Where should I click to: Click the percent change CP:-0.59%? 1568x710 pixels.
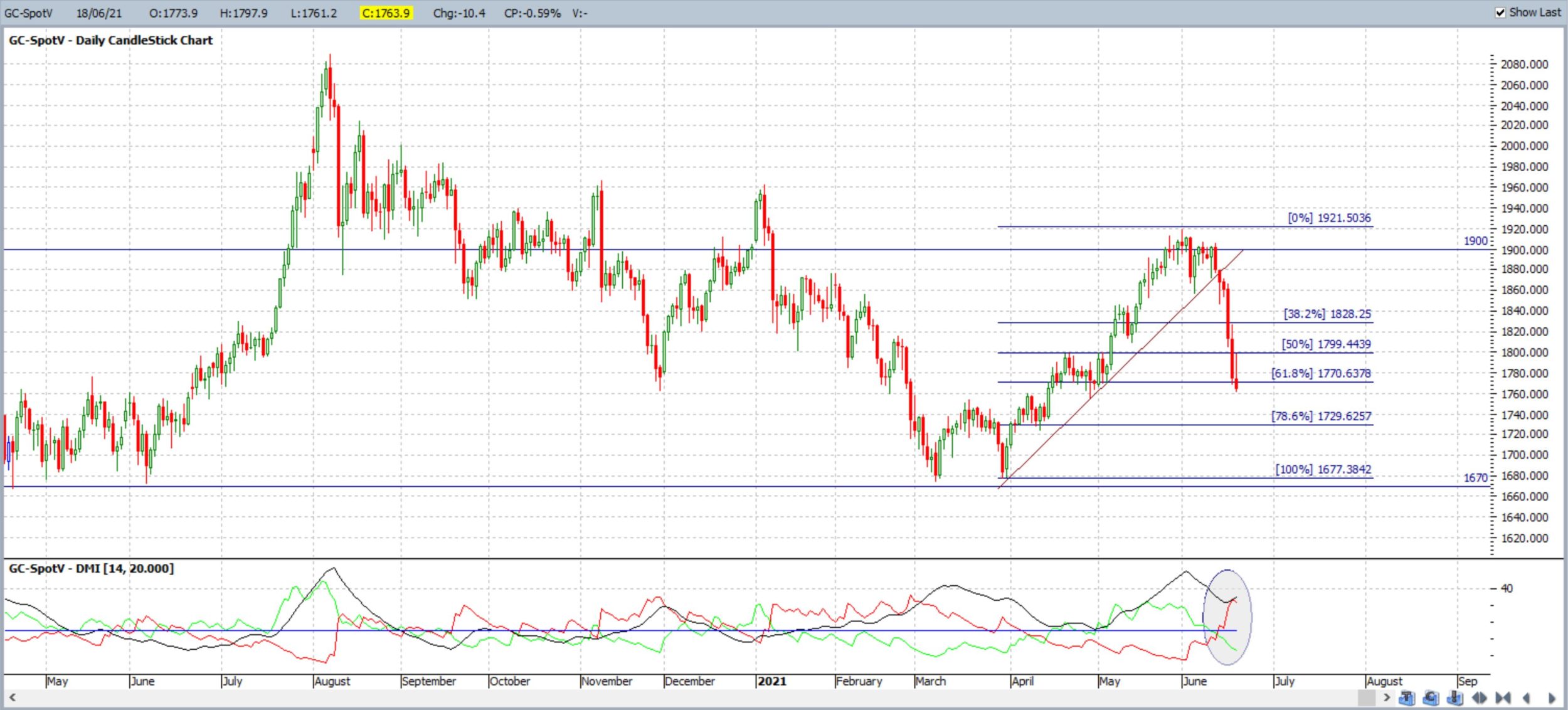point(532,13)
